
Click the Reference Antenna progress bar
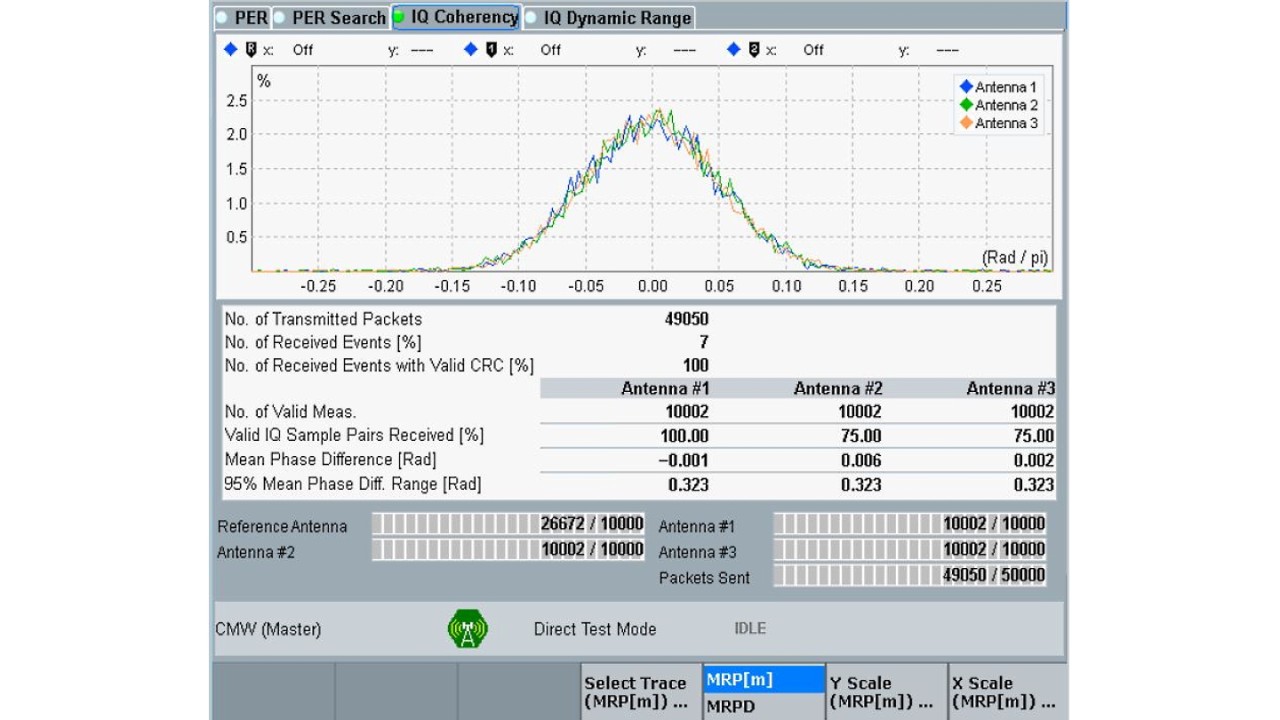[x=508, y=523]
